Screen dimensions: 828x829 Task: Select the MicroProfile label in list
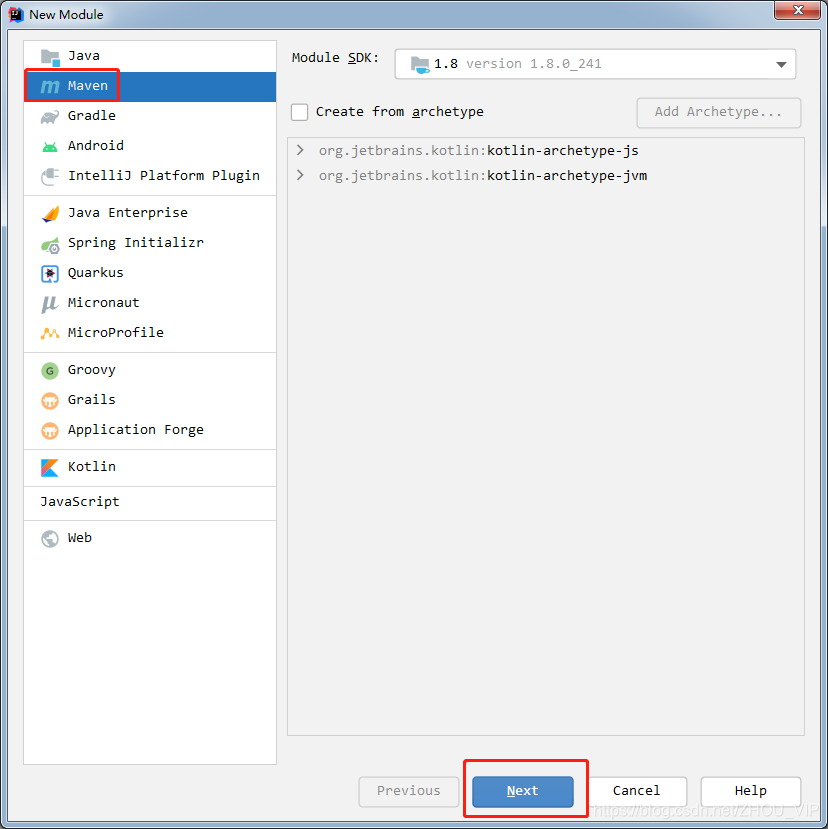click(116, 333)
